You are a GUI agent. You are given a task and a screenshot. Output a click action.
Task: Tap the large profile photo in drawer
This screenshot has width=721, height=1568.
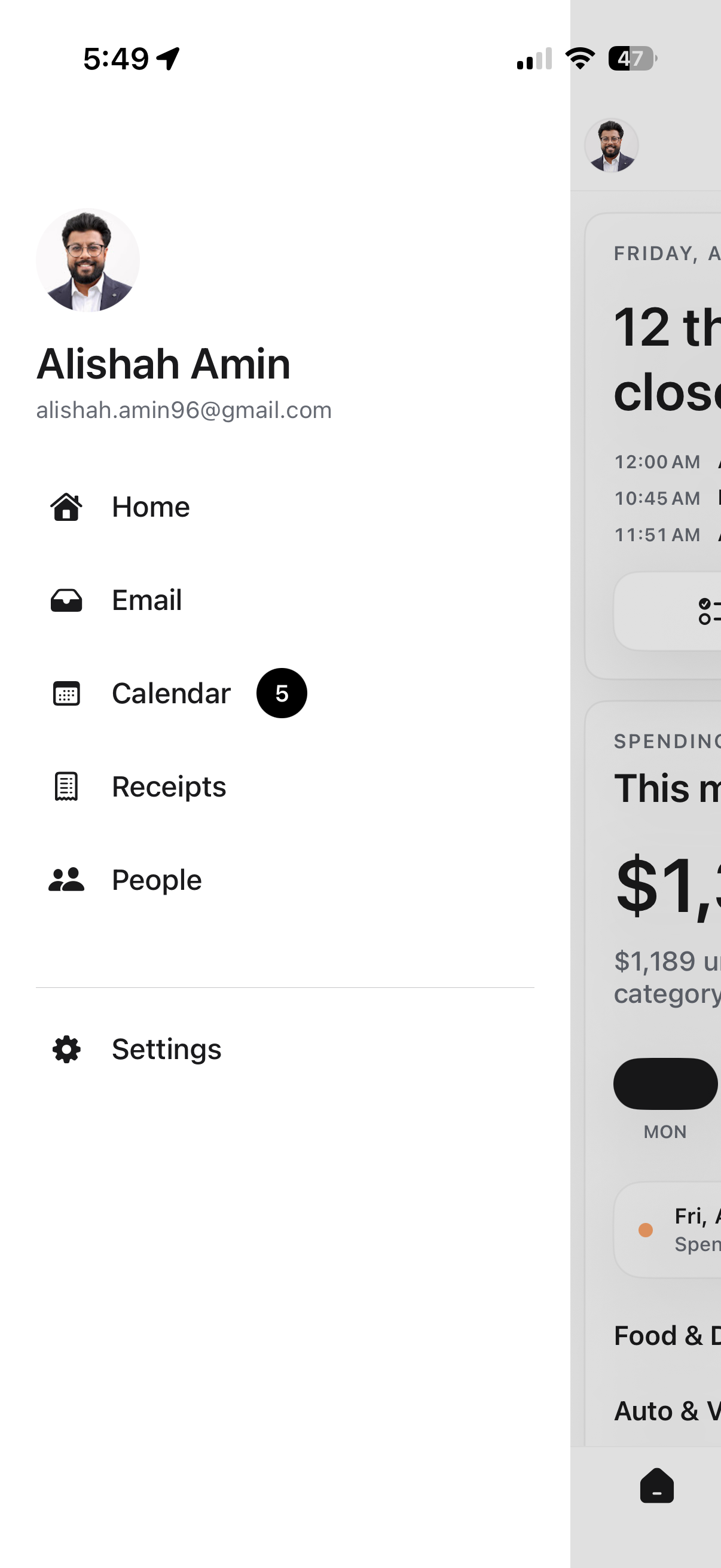pyautogui.click(x=88, y=260)
